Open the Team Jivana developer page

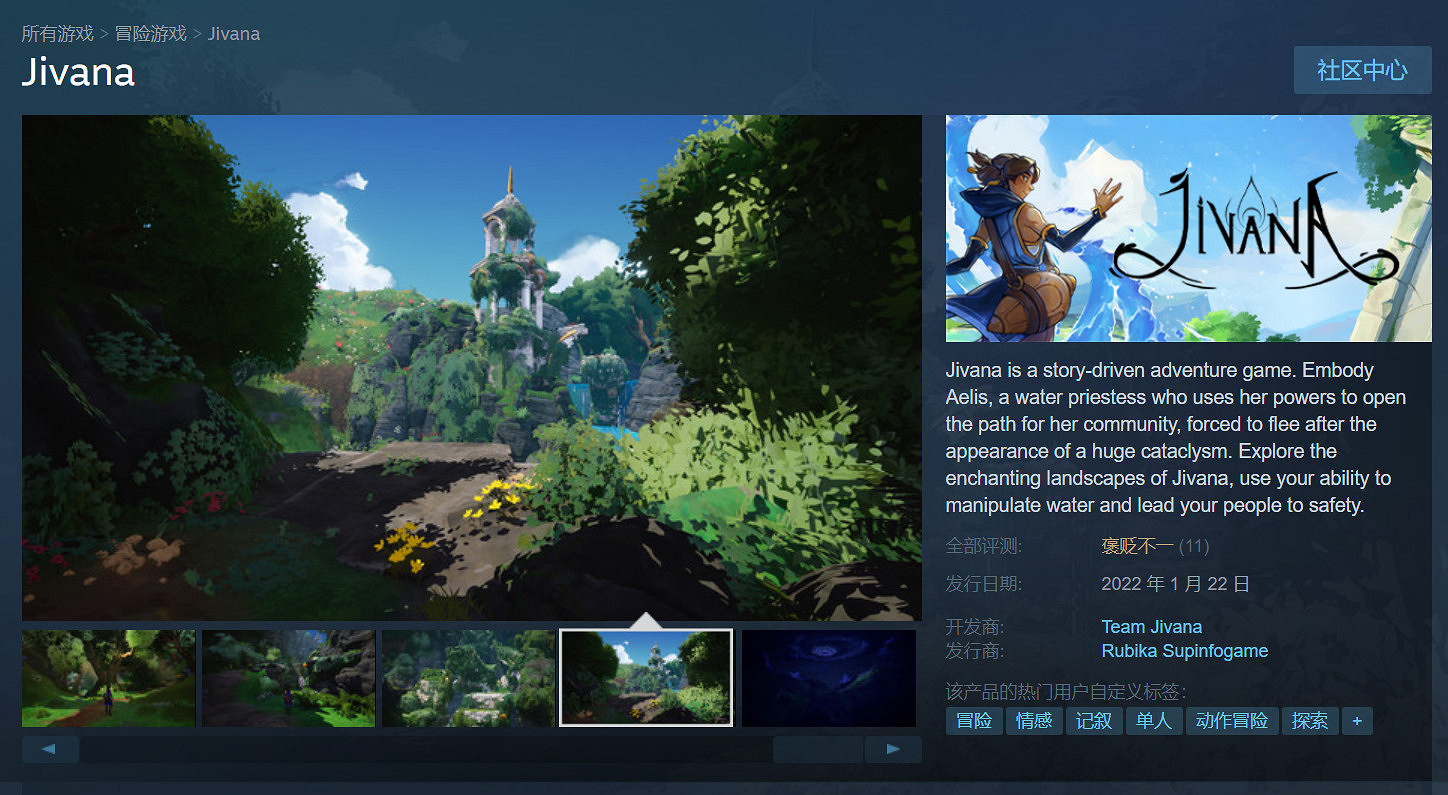click(1151, 626)
